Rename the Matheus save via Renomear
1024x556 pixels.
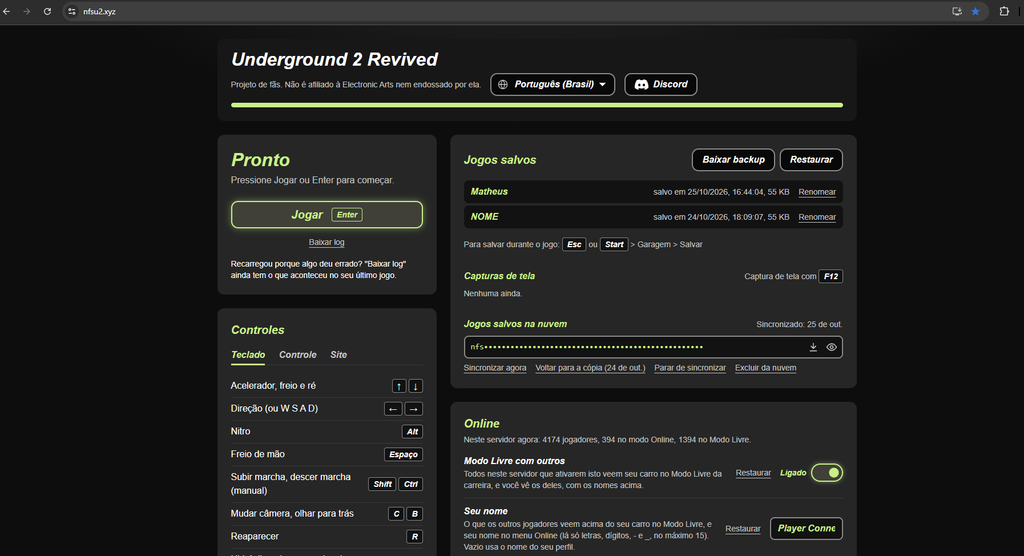coord(817,192)
